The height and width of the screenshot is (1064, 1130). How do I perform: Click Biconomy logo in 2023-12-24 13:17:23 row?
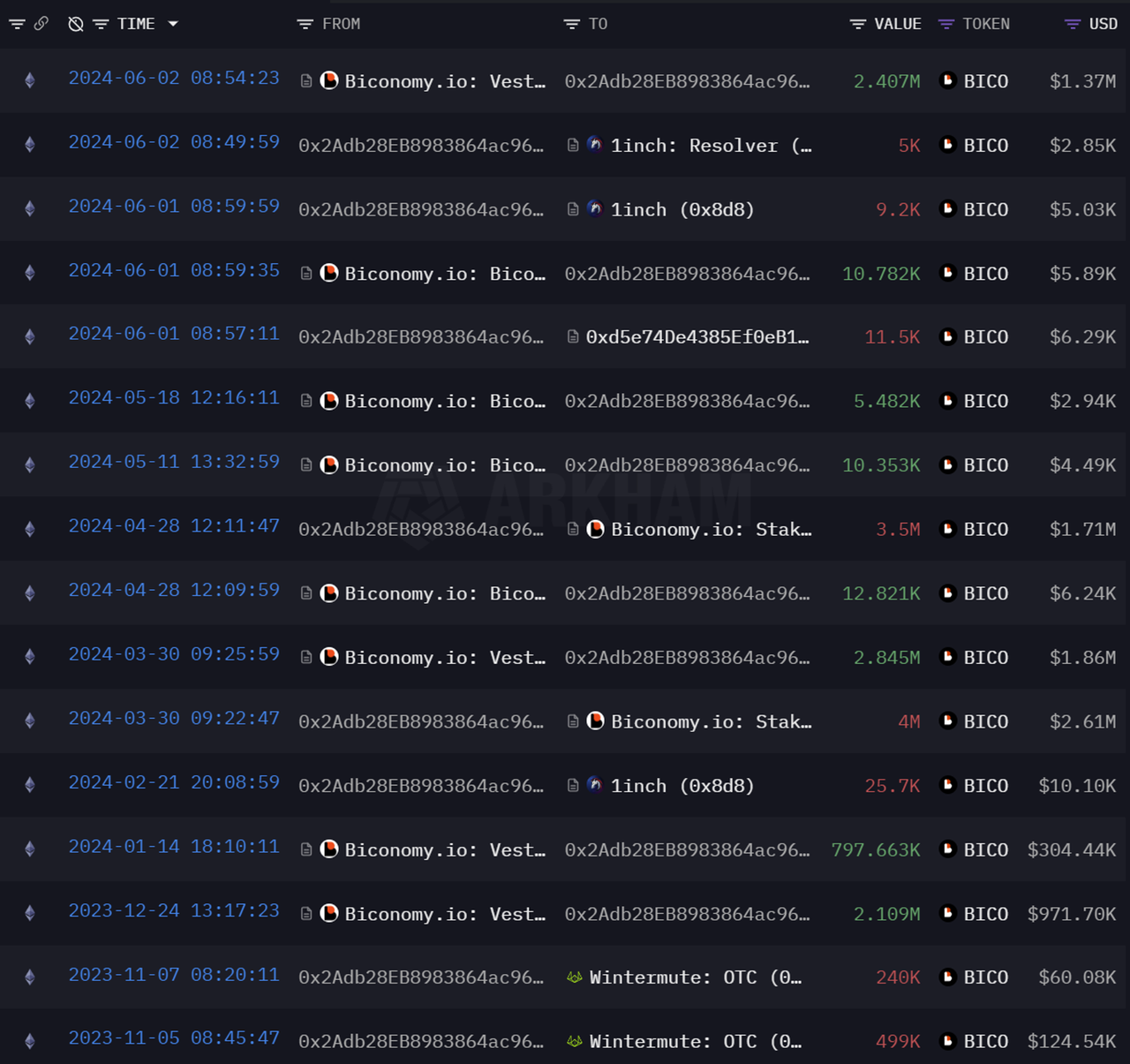tap(329, 913)
